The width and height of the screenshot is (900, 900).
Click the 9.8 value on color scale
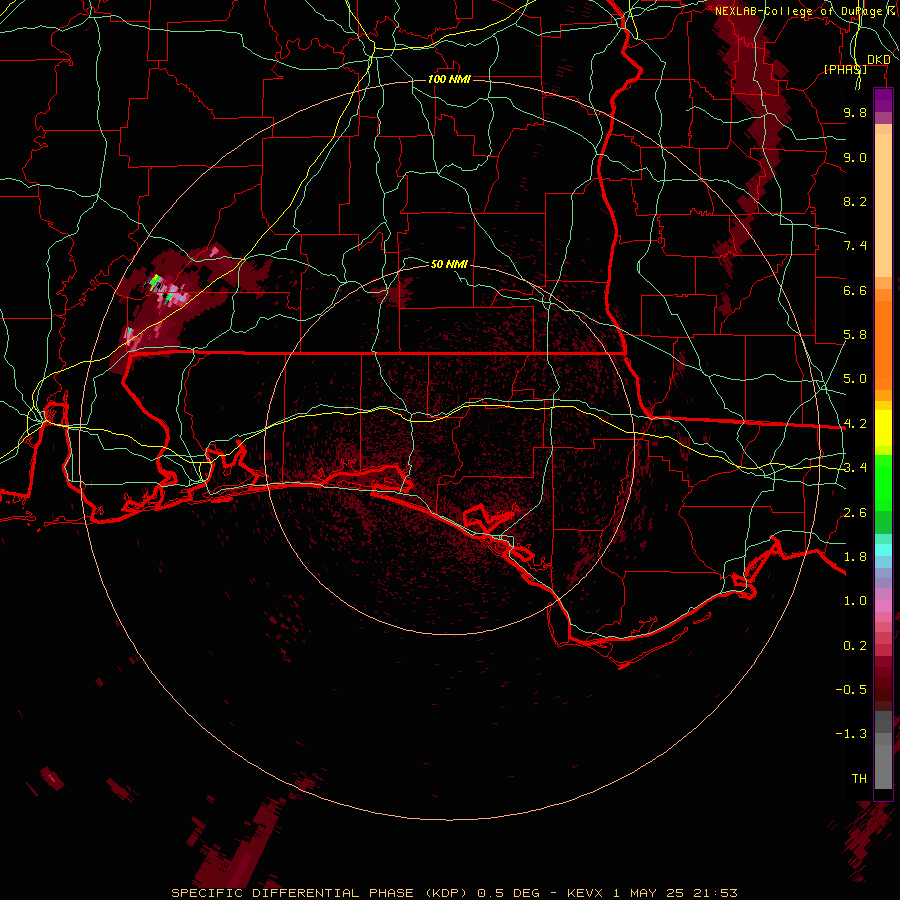(855, 112)
